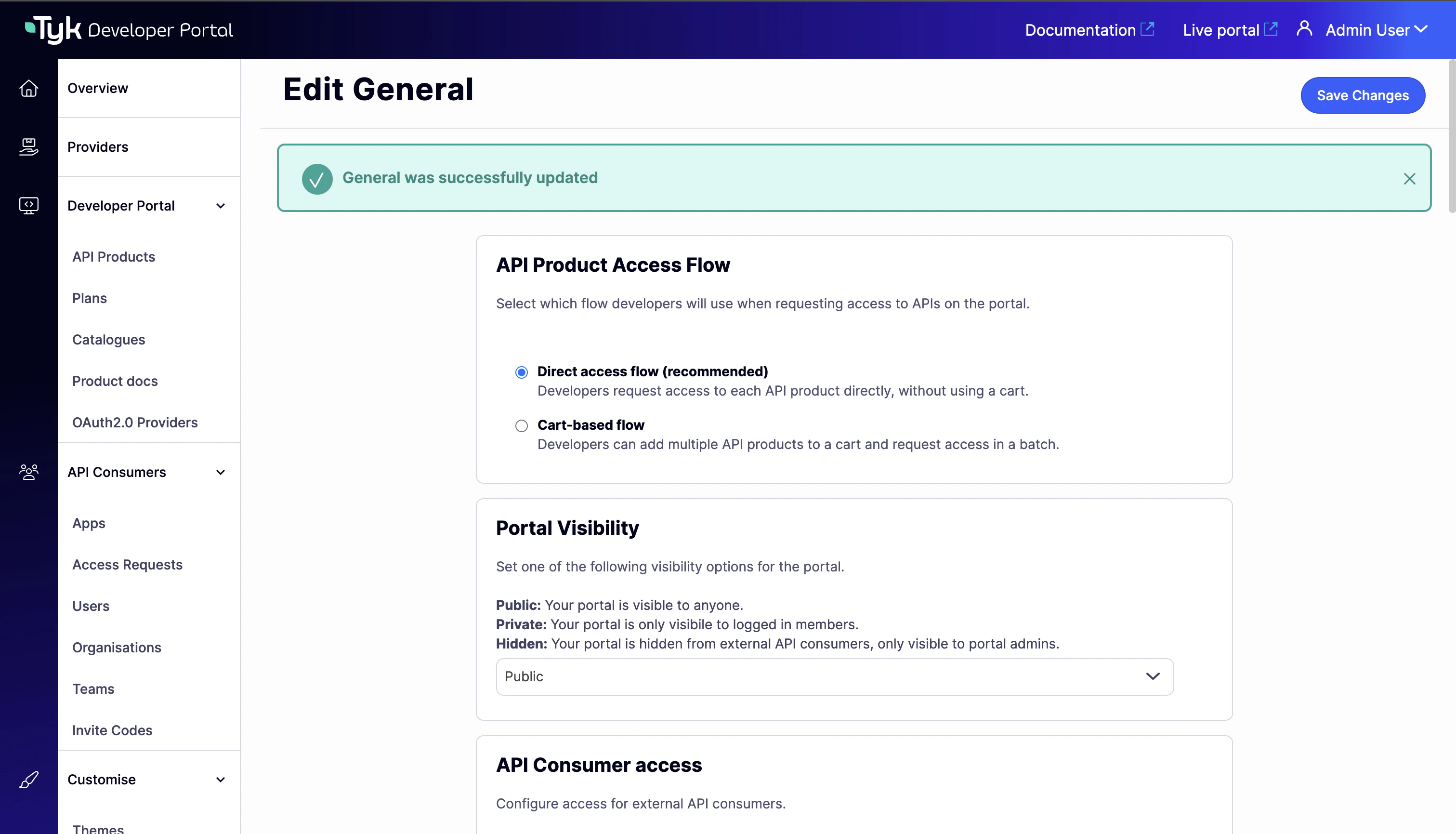Select the Providers icon in the left rail
The image size is (1456, 834).
(x=28, y=146)
